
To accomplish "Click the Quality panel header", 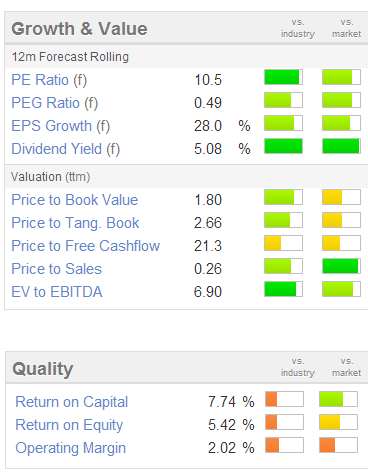I will (187, 368).
